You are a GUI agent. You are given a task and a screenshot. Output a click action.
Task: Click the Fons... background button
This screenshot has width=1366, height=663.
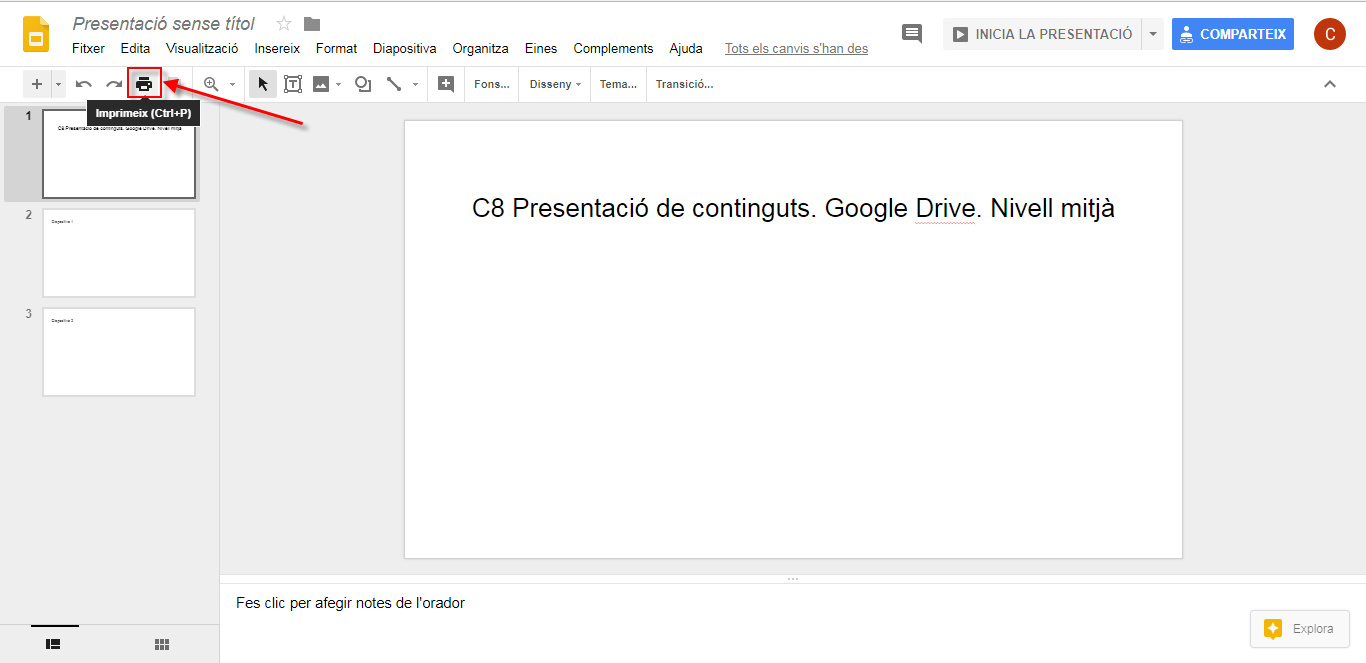pos(492,84)
